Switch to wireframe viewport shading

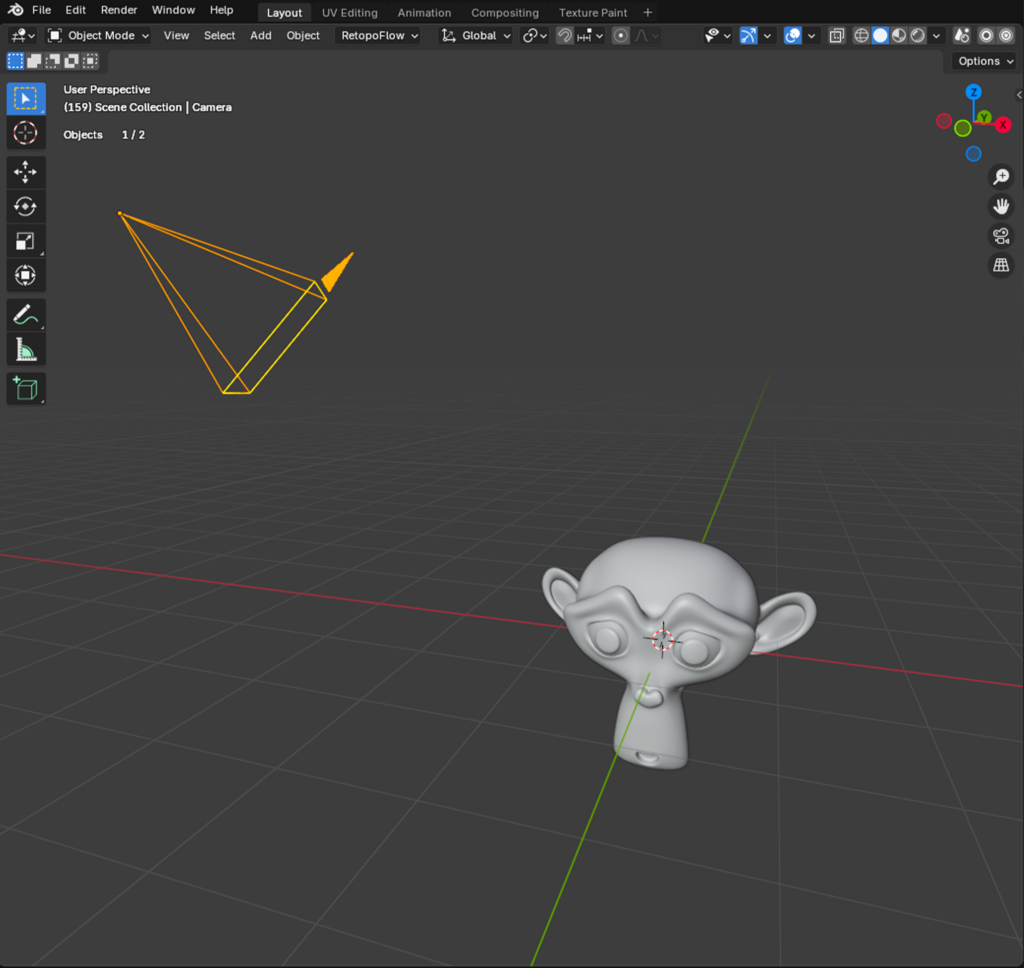(861, 36)
